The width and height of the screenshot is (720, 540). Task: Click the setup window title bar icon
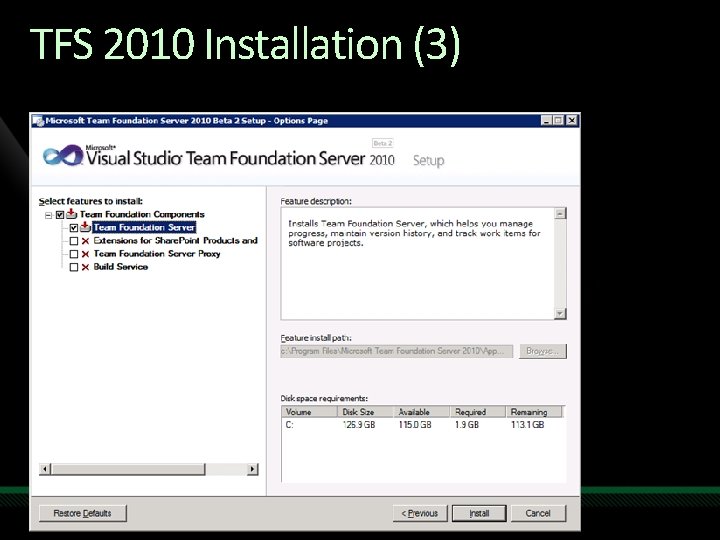[38, 121]
